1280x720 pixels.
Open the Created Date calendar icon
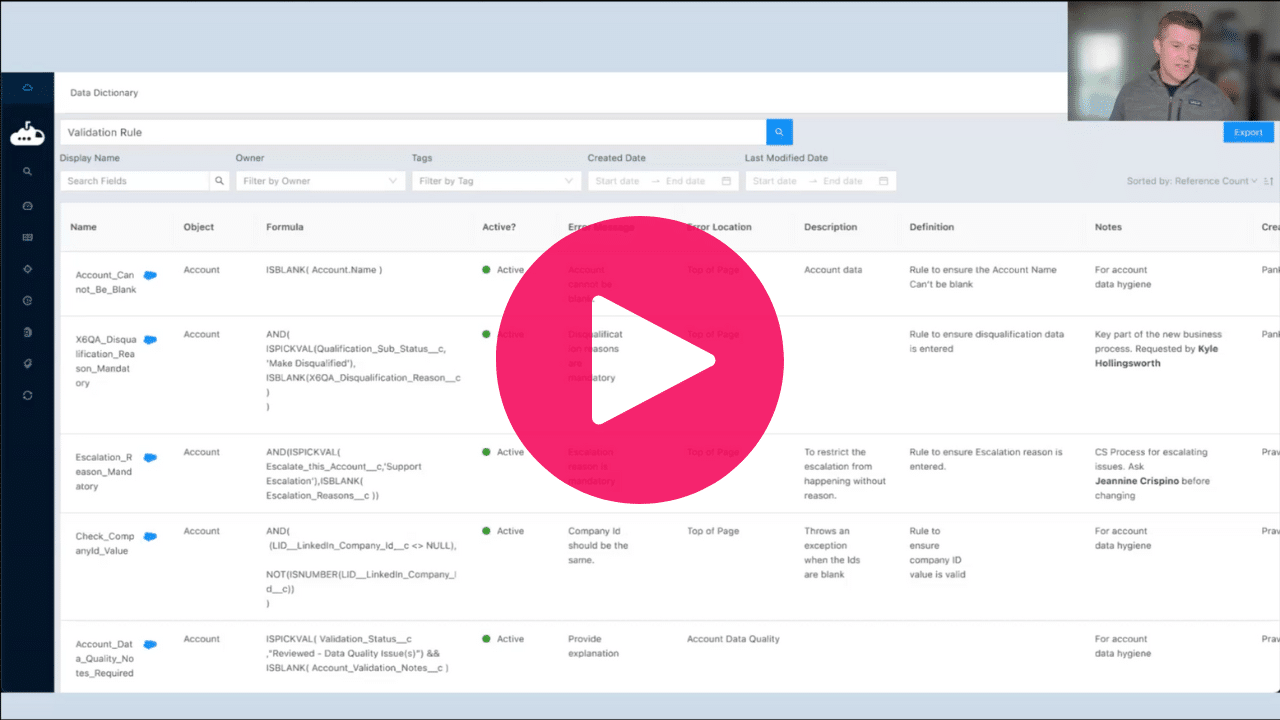pos(726,181)
